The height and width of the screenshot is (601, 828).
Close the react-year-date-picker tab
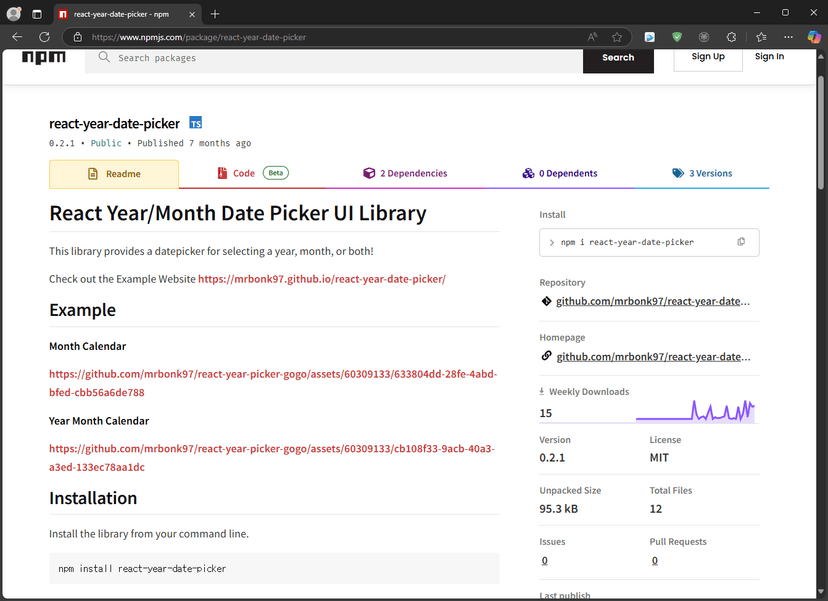192,14
